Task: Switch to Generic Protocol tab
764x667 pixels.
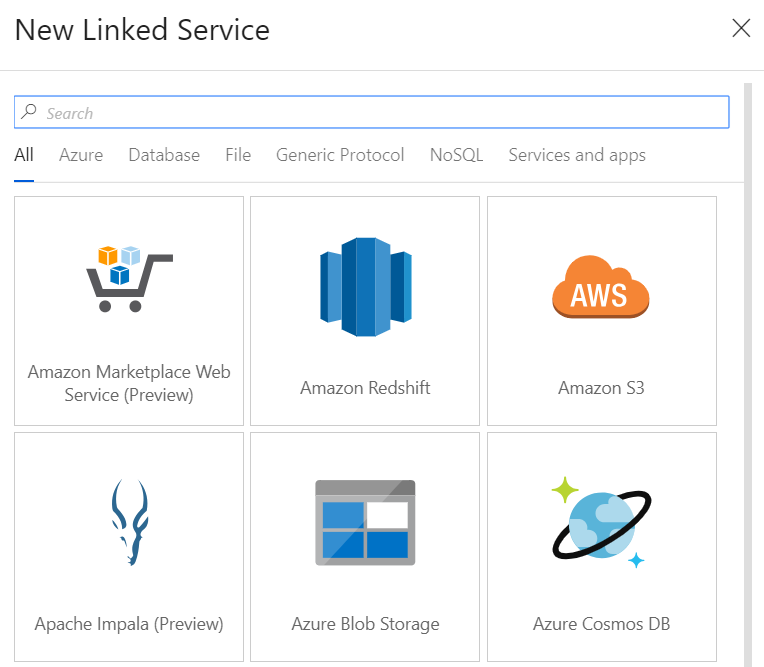Action: tap(340, 155)
